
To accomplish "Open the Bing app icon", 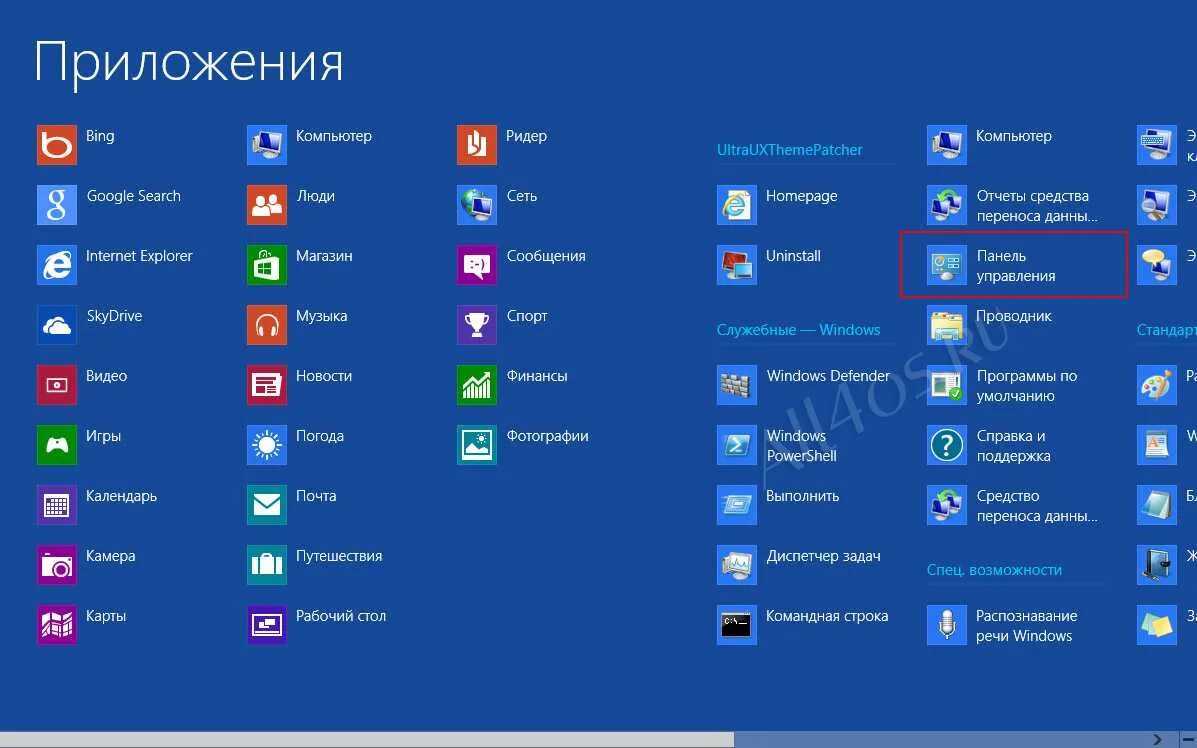I will [56, 144].
